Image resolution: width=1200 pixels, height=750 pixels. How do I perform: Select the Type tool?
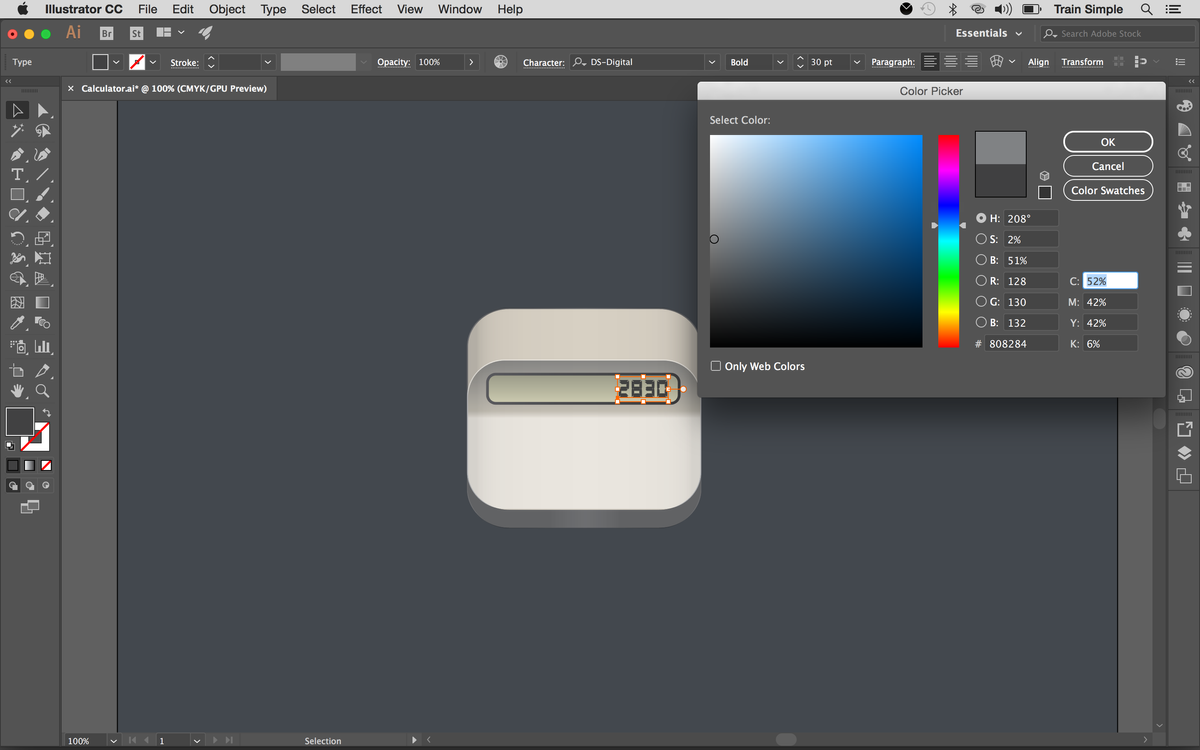point(18,175)
